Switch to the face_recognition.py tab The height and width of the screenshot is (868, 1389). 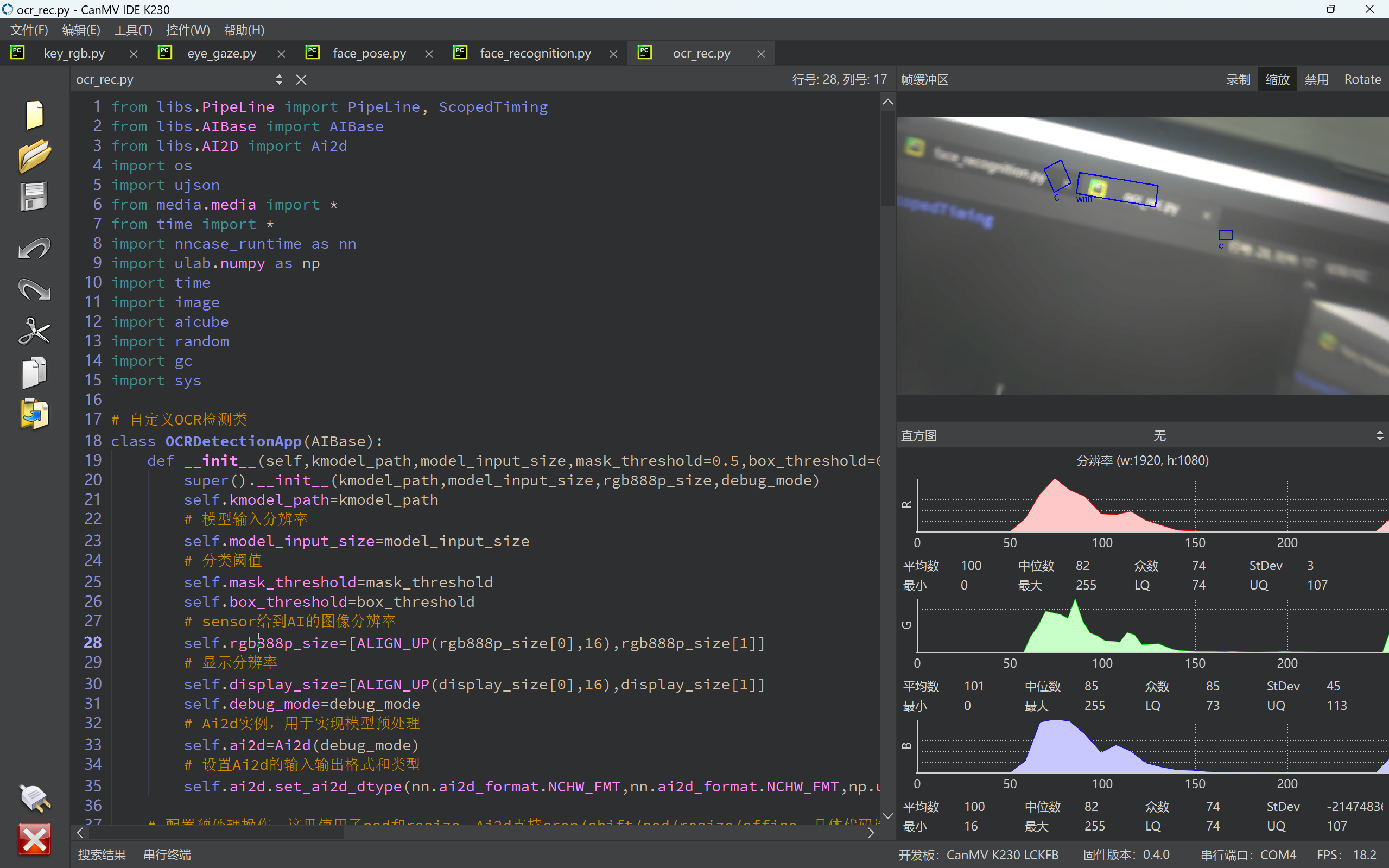click(x=535, y=53)
